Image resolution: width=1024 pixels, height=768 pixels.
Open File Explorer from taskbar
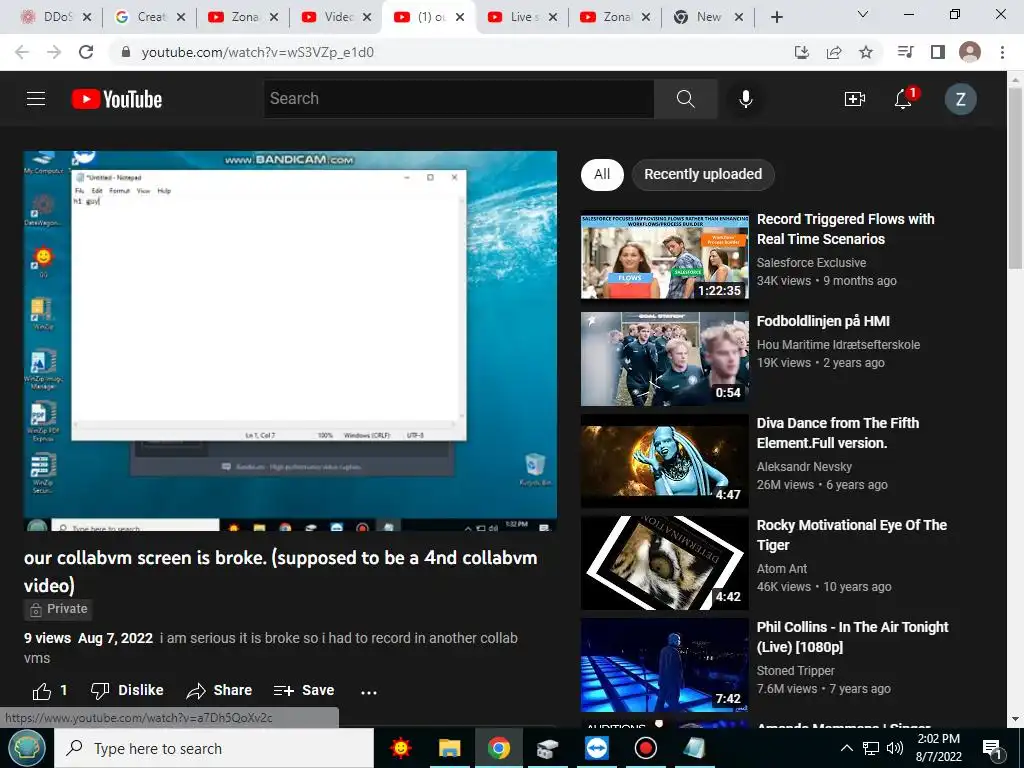(449, 748)
